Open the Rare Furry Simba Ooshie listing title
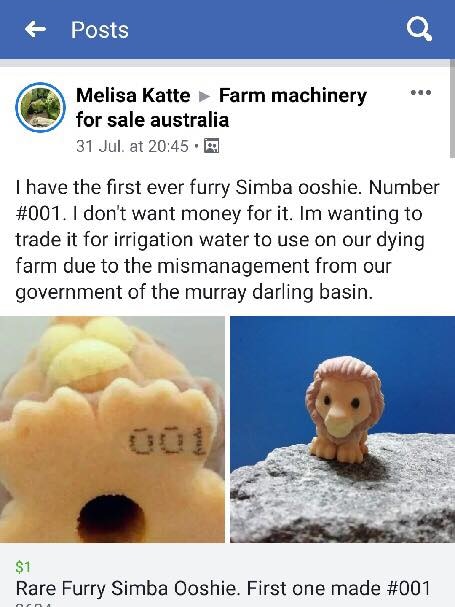The height and width of the screenshot is (607, 455). click(223, 588)
